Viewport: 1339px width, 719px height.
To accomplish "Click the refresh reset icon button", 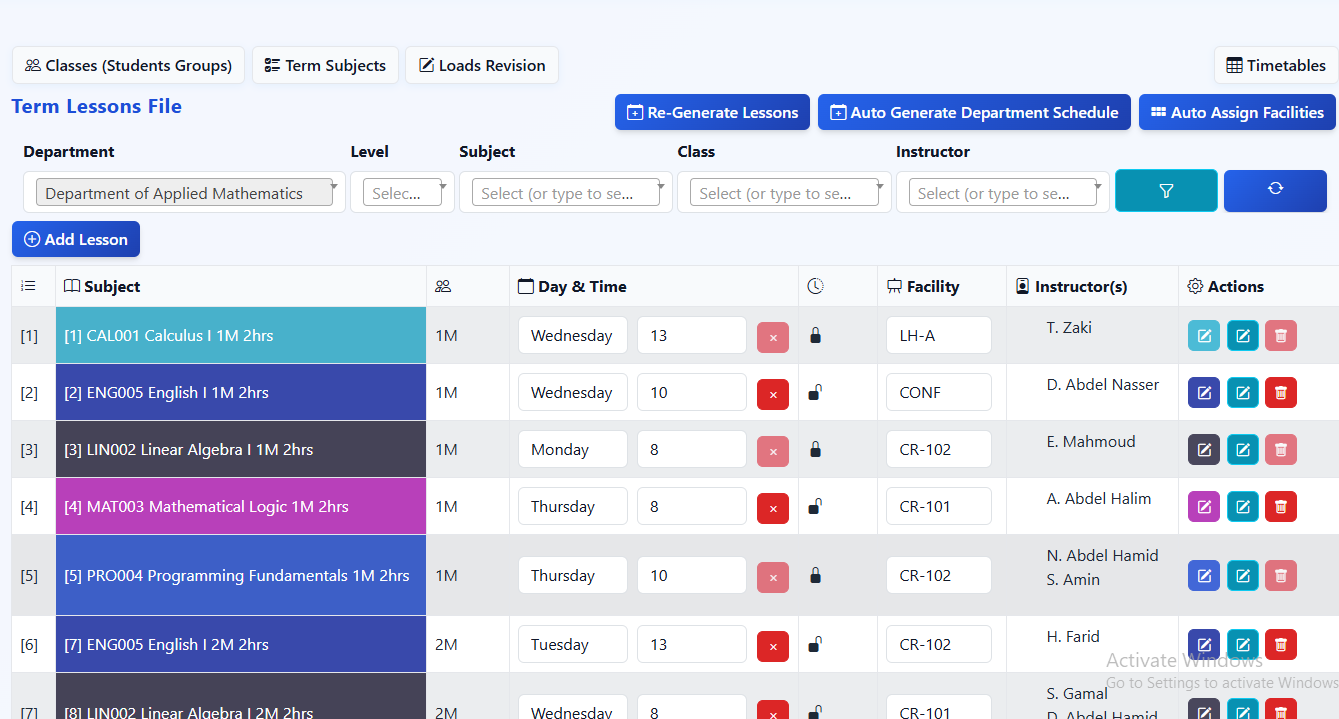I will tap(1275, 190).
